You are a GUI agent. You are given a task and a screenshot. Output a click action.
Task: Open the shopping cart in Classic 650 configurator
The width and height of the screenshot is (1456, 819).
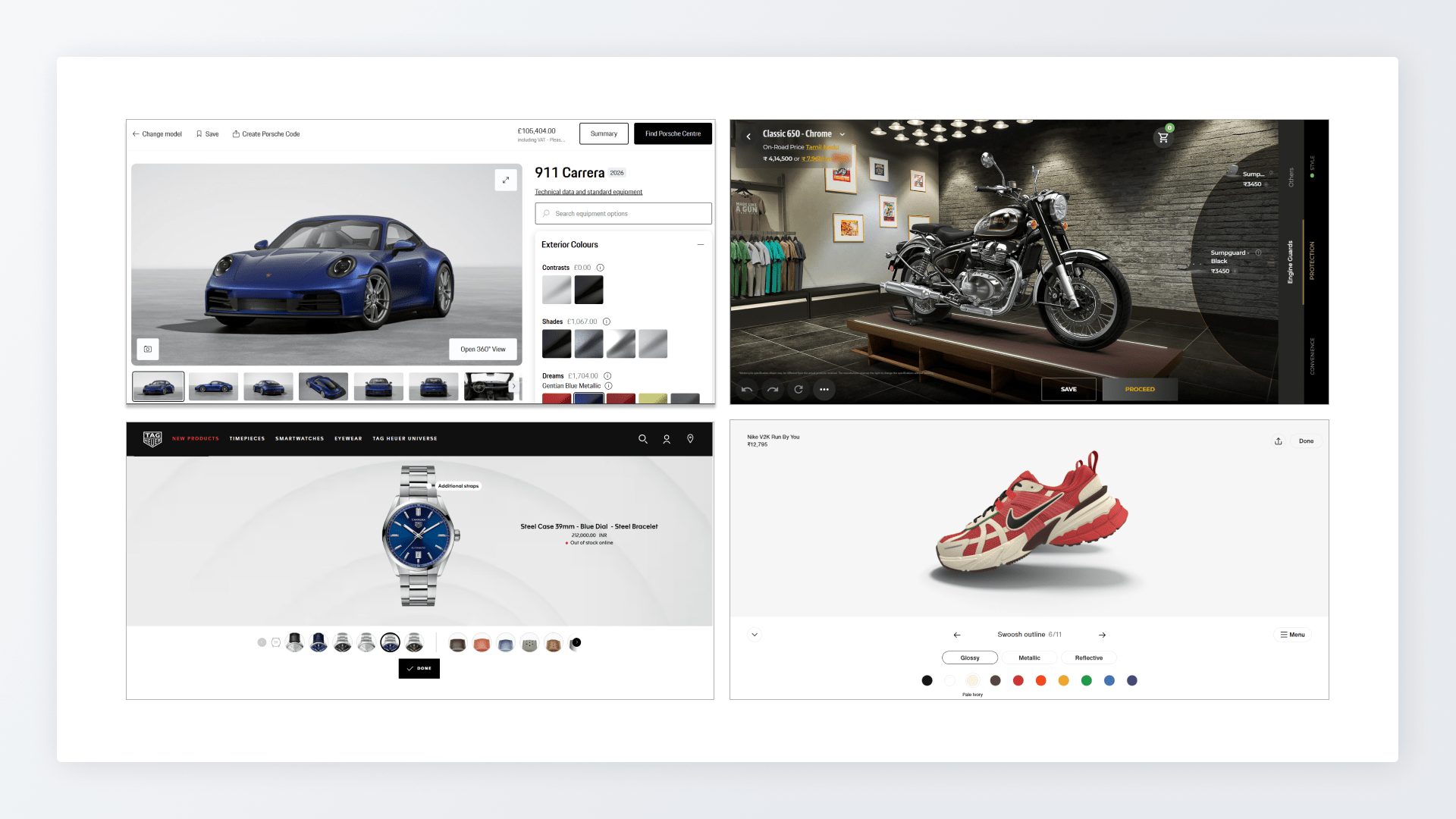(1163, 137)
